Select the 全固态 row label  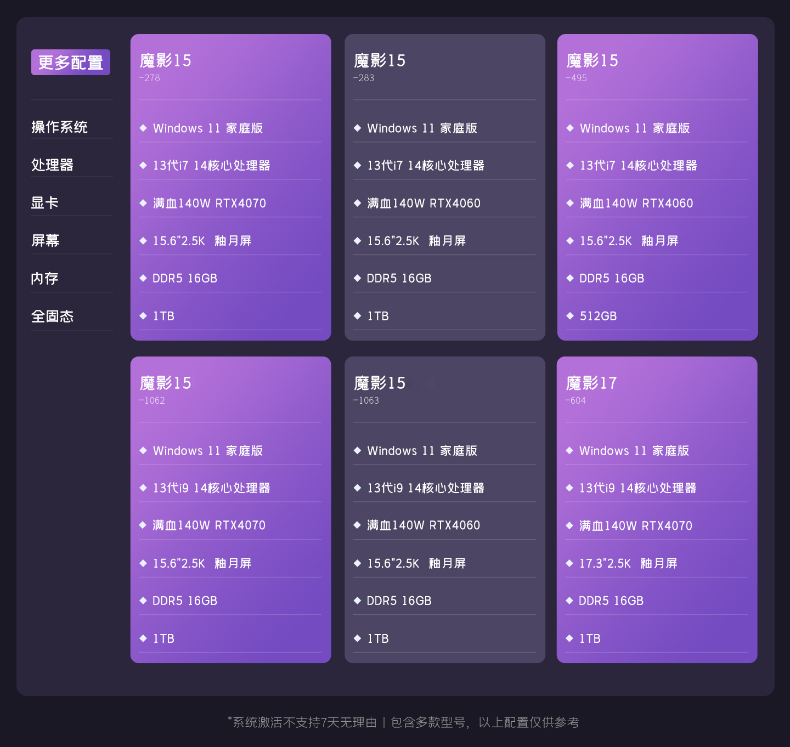[52, 316]
